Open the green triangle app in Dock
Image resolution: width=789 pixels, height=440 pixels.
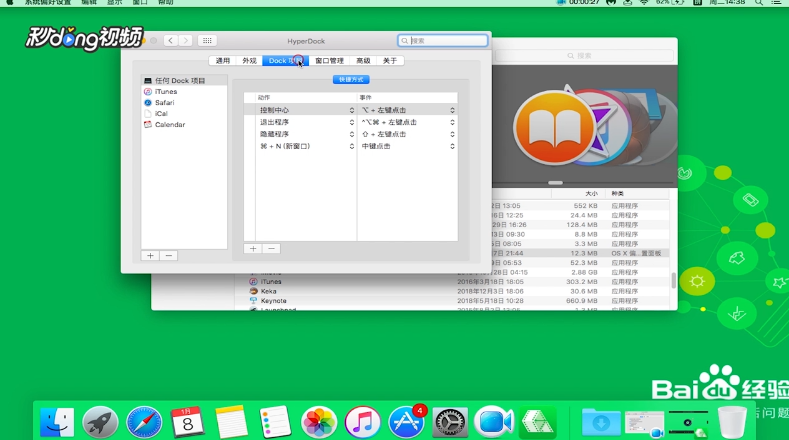[537, 421]
